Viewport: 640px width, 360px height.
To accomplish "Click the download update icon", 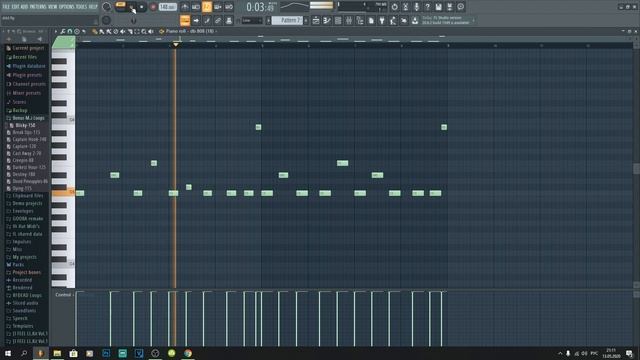I will click(415, 20).
